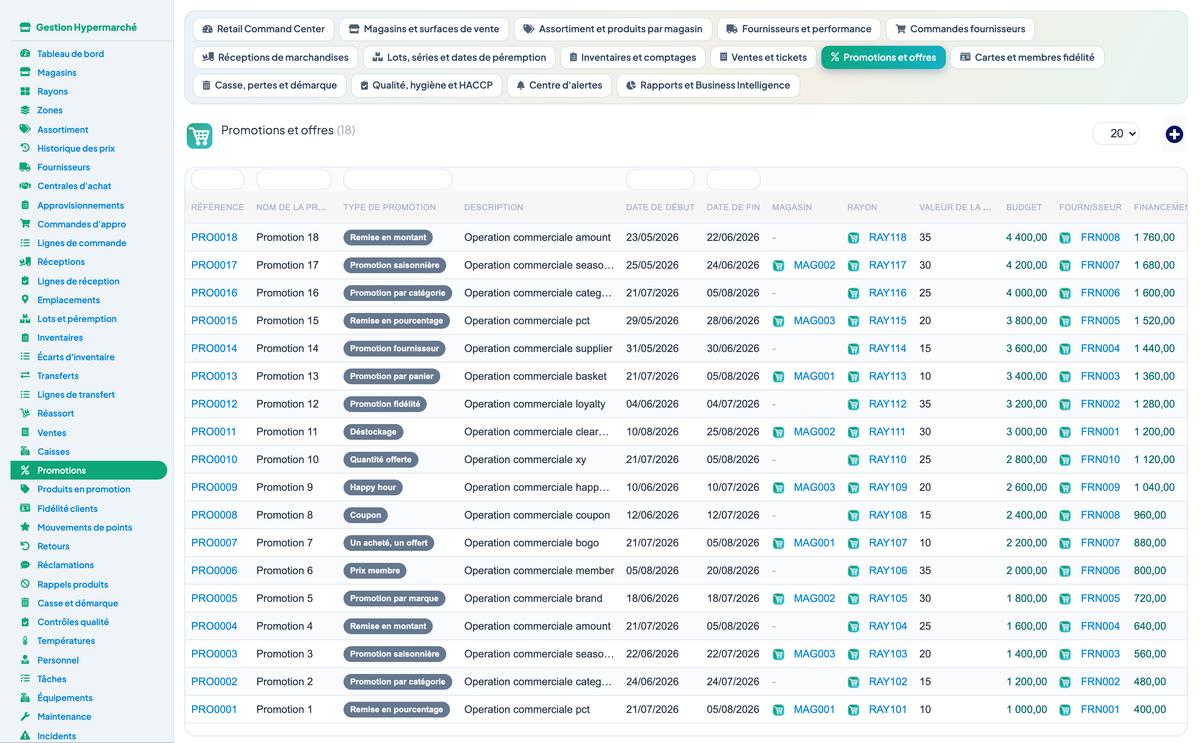Click the Déstockage promotion type badge

click(x=373, y=432)
